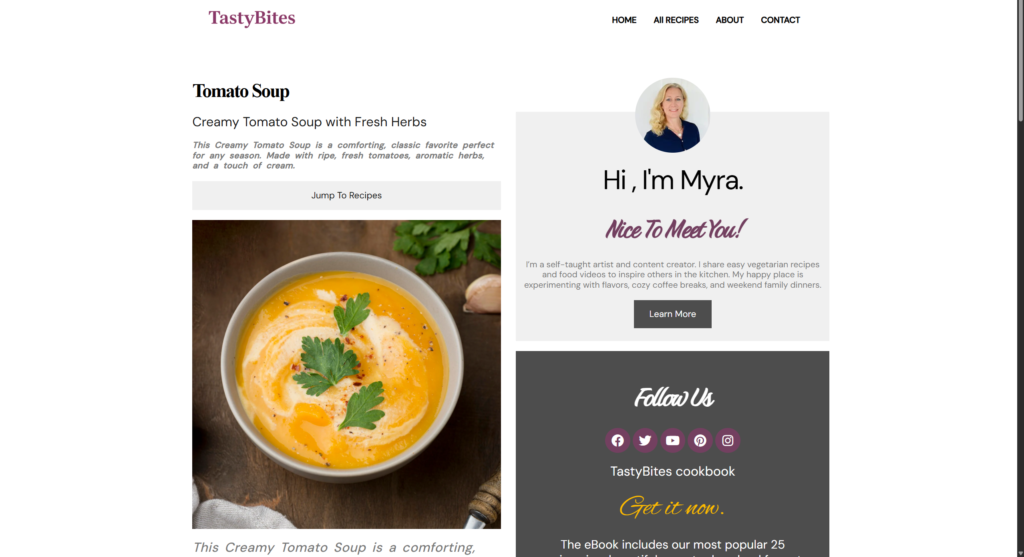Click the Tomato Soup page heading
The height and width of the screenshot is (557, 1024).
(x=240, y=91)
